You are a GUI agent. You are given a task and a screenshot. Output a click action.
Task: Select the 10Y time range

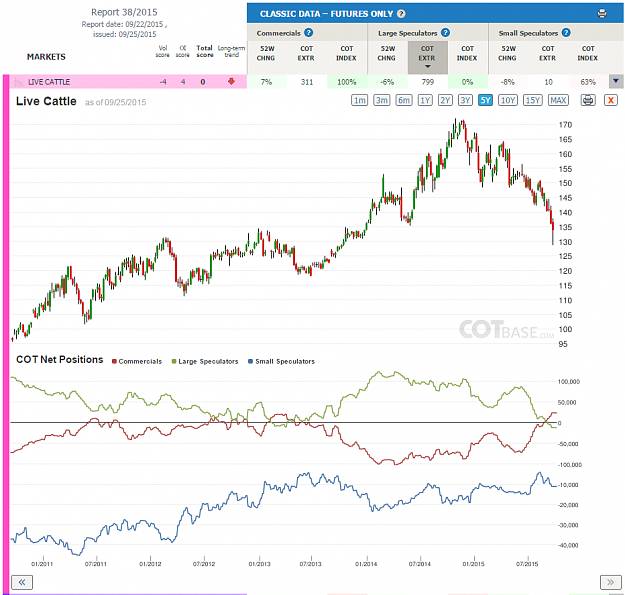coord(508,100)
